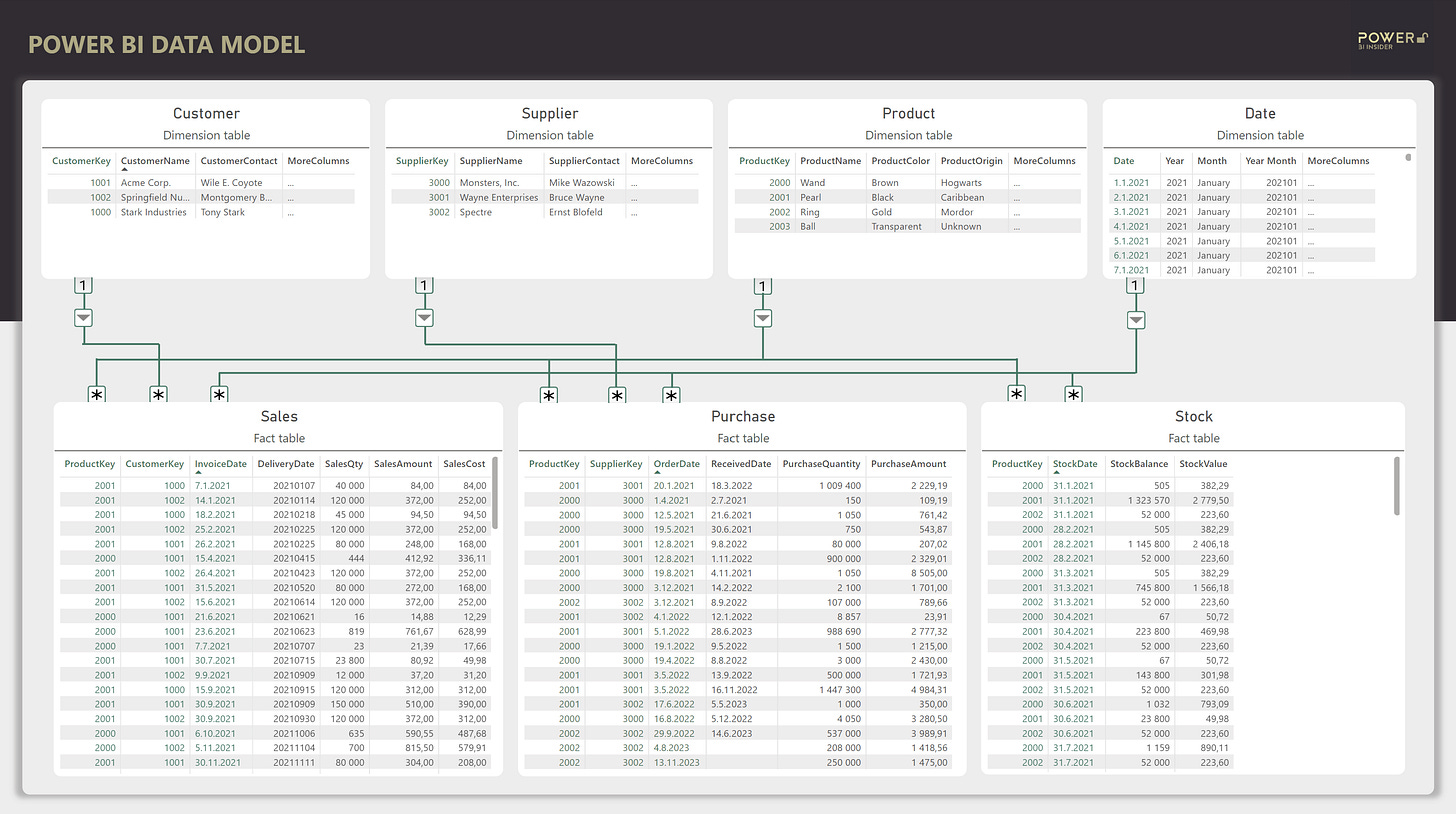The height and width of the screenshot is (814, 1456).
Task: Select the '815,50' SalesAmount cell
Action: 420,747
